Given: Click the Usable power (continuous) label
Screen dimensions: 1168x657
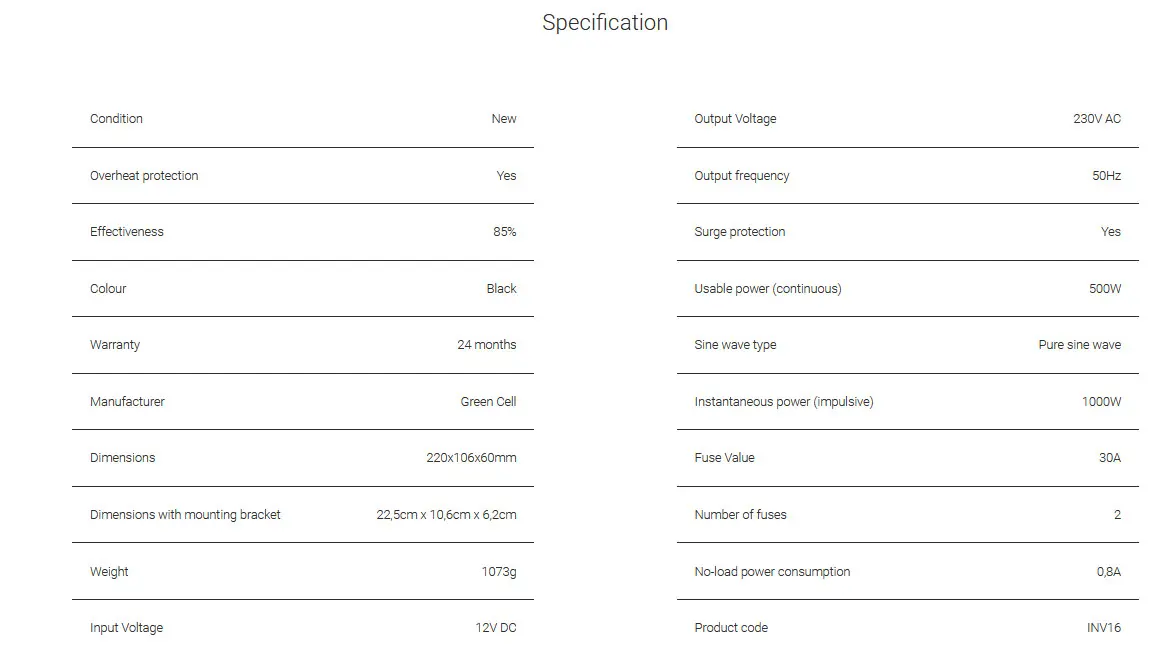Looking at the screenshot, I should pyautogui.click(x=767, y=288).
